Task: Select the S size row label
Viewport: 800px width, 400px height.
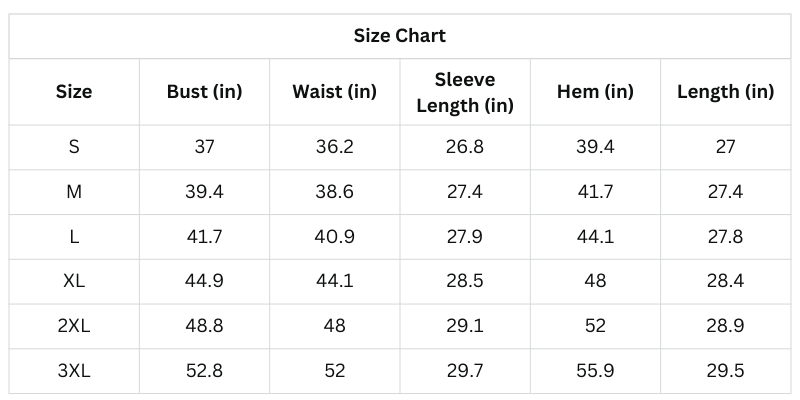Action: pyautogui.click(x=74, y=147)
